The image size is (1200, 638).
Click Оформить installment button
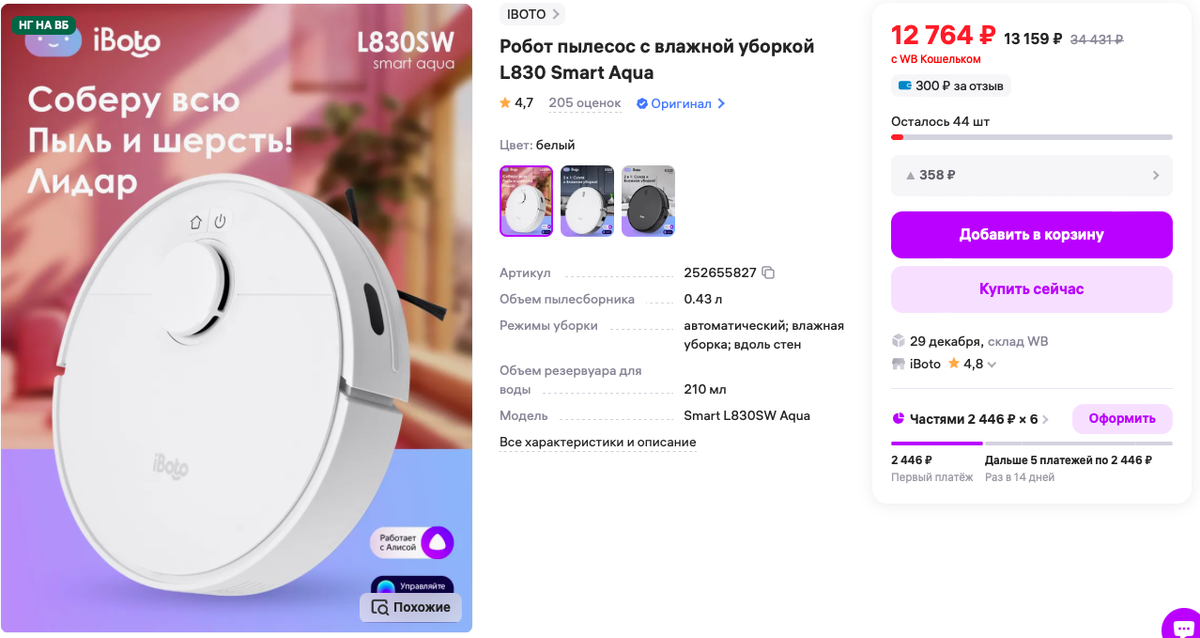click(1122, 419)
